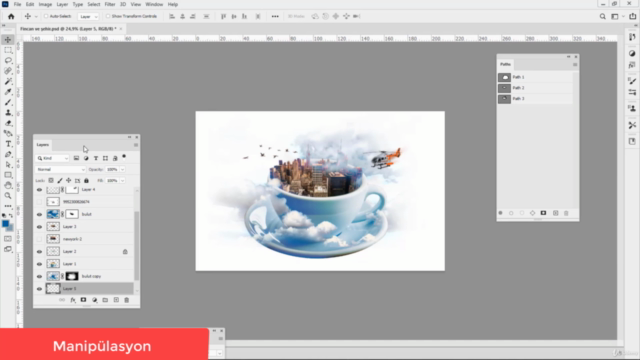Select the Path 1 row
Screen dimensions: 640x360
(535, 77)
